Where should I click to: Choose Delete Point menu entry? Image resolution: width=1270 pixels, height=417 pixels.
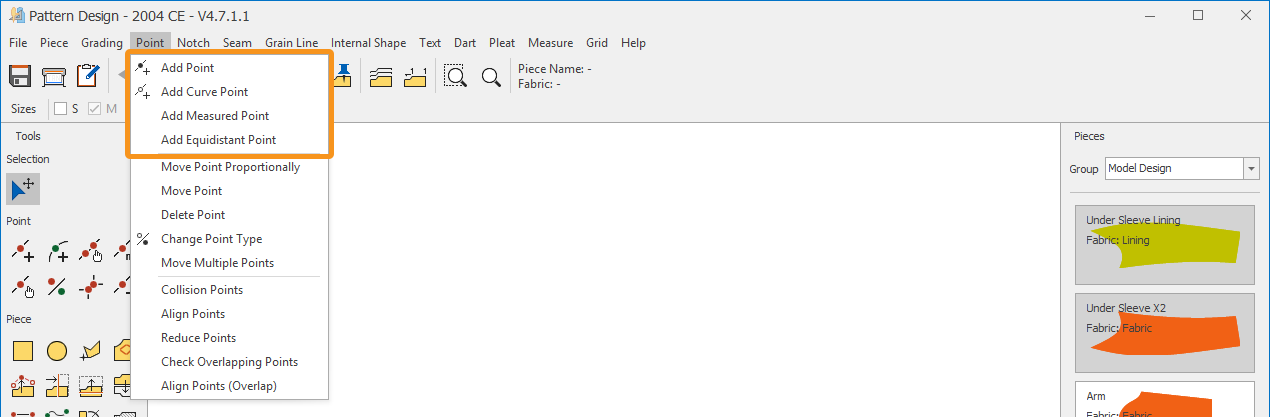pyautogui.click(x=193, y=215)
